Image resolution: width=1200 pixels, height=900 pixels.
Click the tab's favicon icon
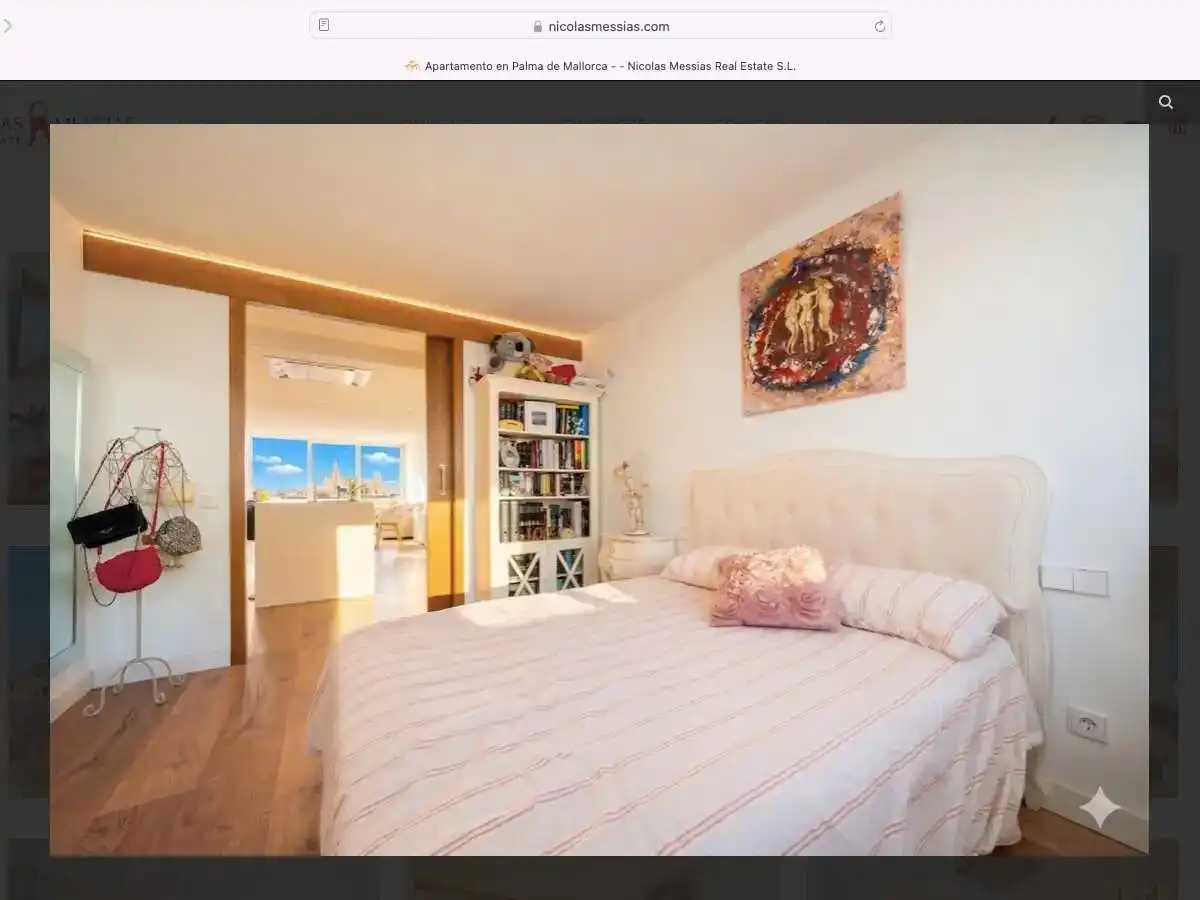(412, 66)
